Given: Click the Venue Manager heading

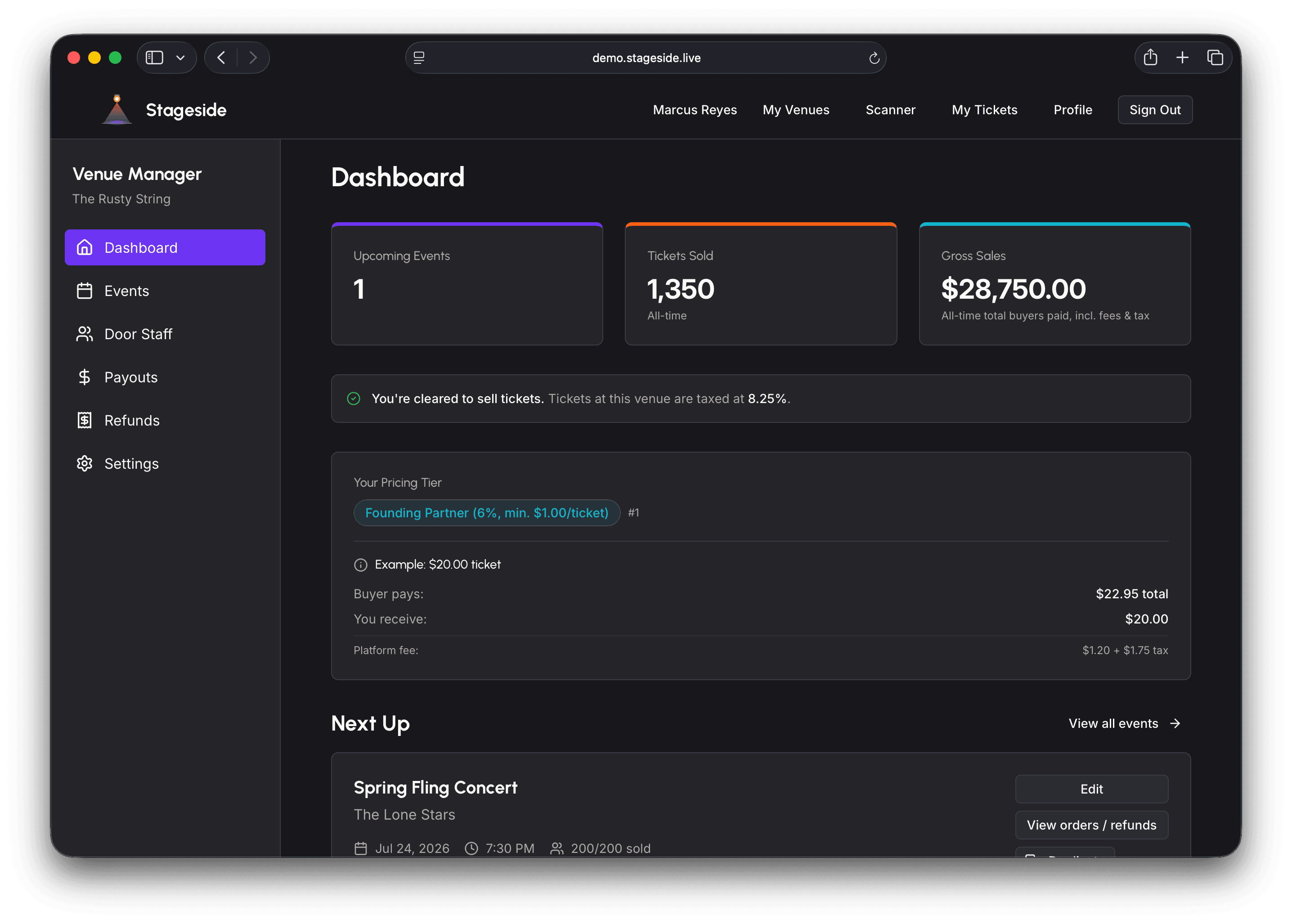Looking at the screenshot, I should click(137, 174).
